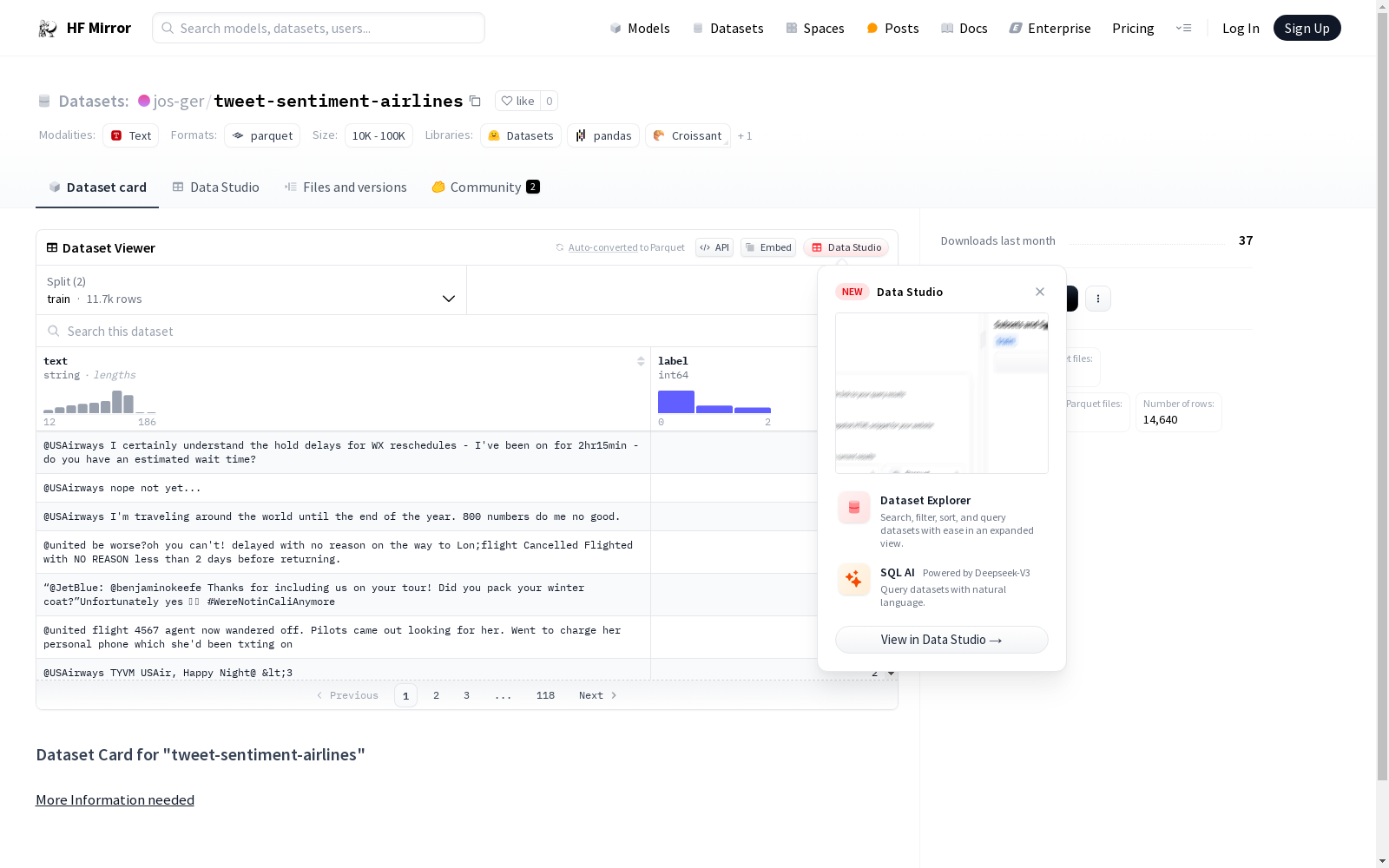Click the "label" column header
Image resolution: width=1389 pixels, height=868 pixels.
[x=673, y=361]
